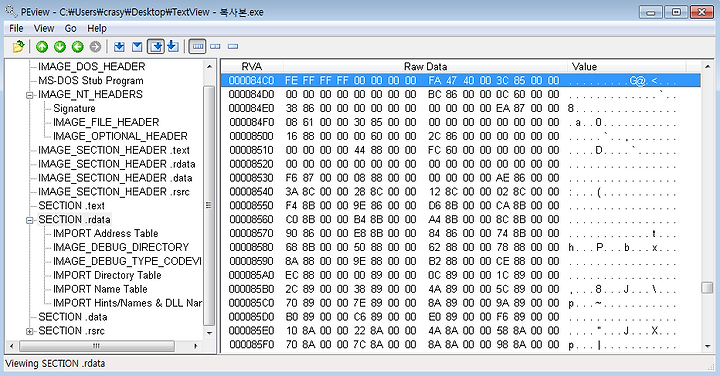Select the row at RVA 00008580
The height and width of the screenshot is (376, 720).
pyautogui.click(x=461, y=247)
